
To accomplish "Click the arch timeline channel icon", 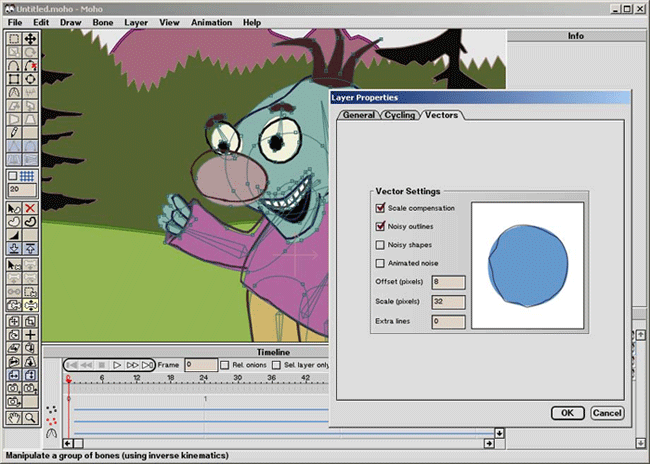I will pos(51,433).
